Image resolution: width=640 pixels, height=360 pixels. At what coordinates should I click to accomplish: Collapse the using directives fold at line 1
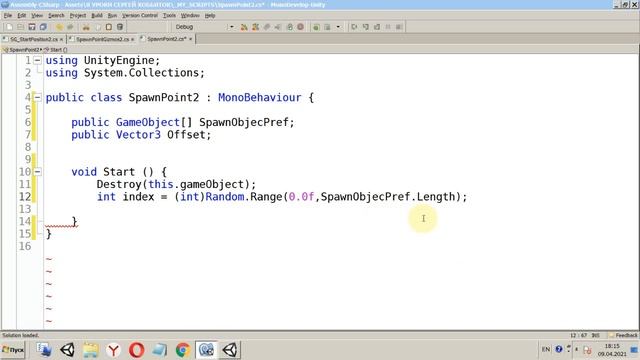[37, 60]
